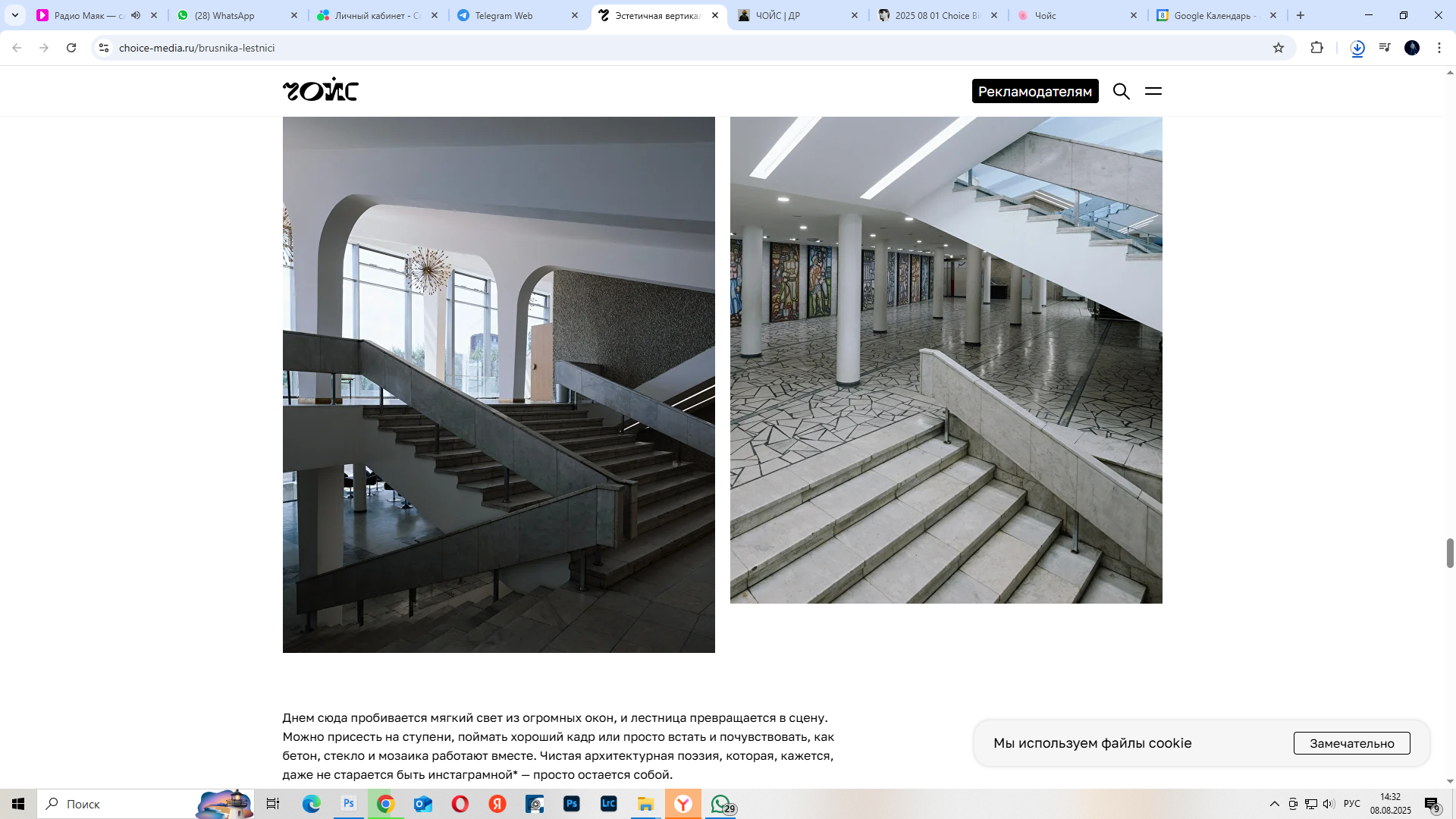This screenshot has height=819, width=1456.
Task: Open Chrome three-dot menu
Action: 1439,48
